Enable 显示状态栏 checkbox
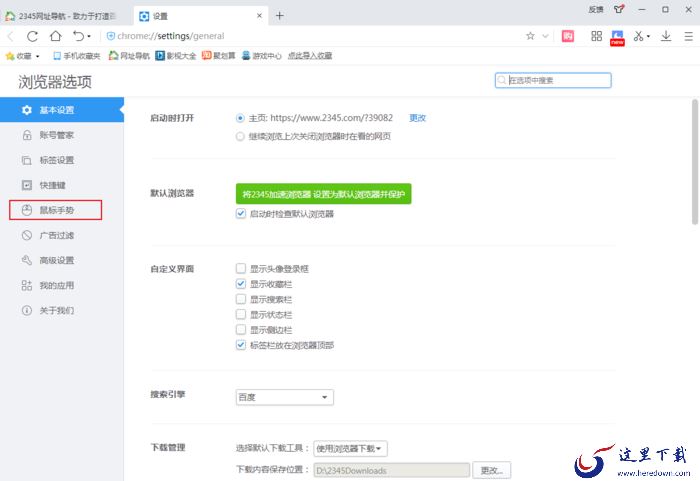Screen dimensions: 700x481 (241, 314)
